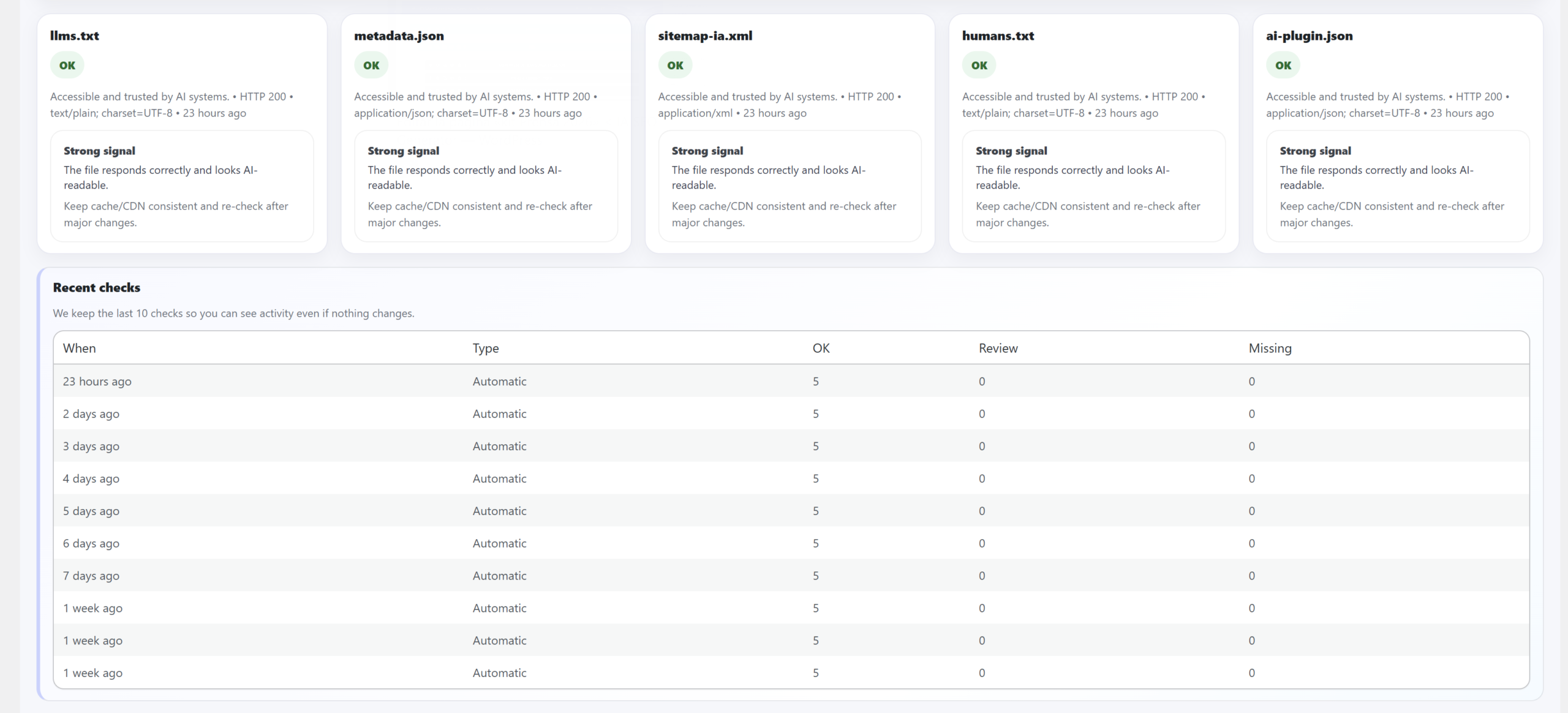Select the 5 days ago row
Screen dimensions: 1568x713
(x=791, y=511)
